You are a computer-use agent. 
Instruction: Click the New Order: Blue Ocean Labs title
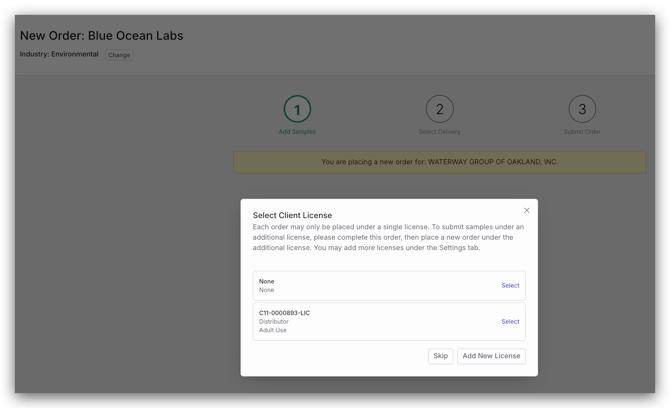[101, 36]
